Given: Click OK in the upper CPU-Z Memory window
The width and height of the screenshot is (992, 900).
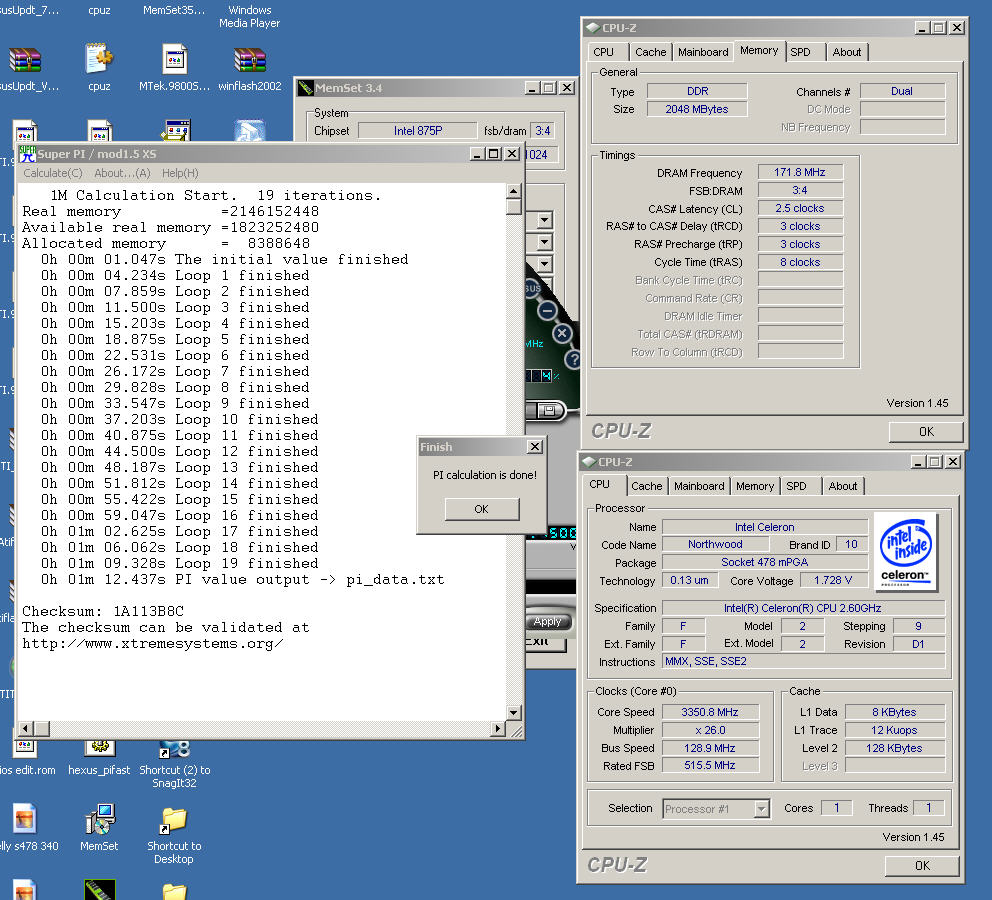Looking at the screenshot, I should click(926, 431).
